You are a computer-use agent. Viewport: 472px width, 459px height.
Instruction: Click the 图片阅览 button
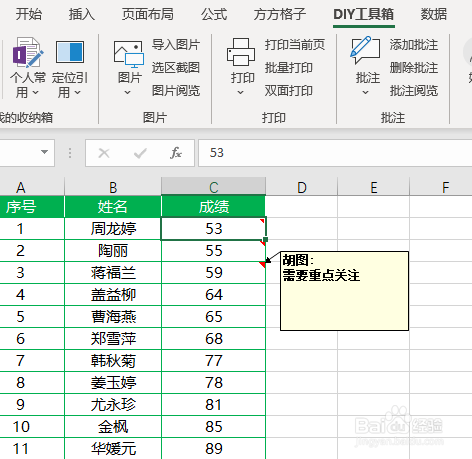click(176, 91)
